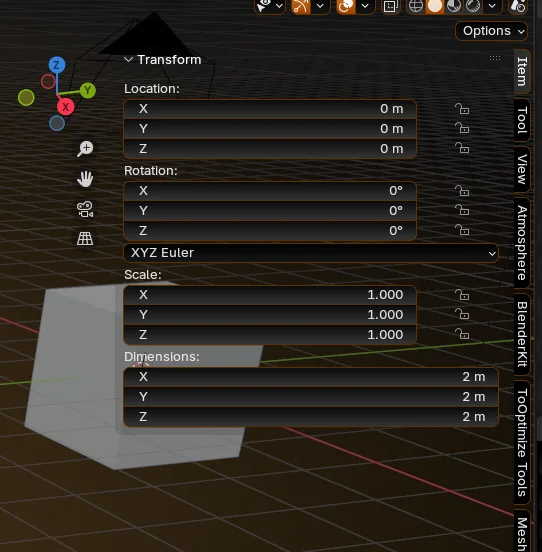
Task: Click the red X axis gizmo
Action: coord(66,107)
